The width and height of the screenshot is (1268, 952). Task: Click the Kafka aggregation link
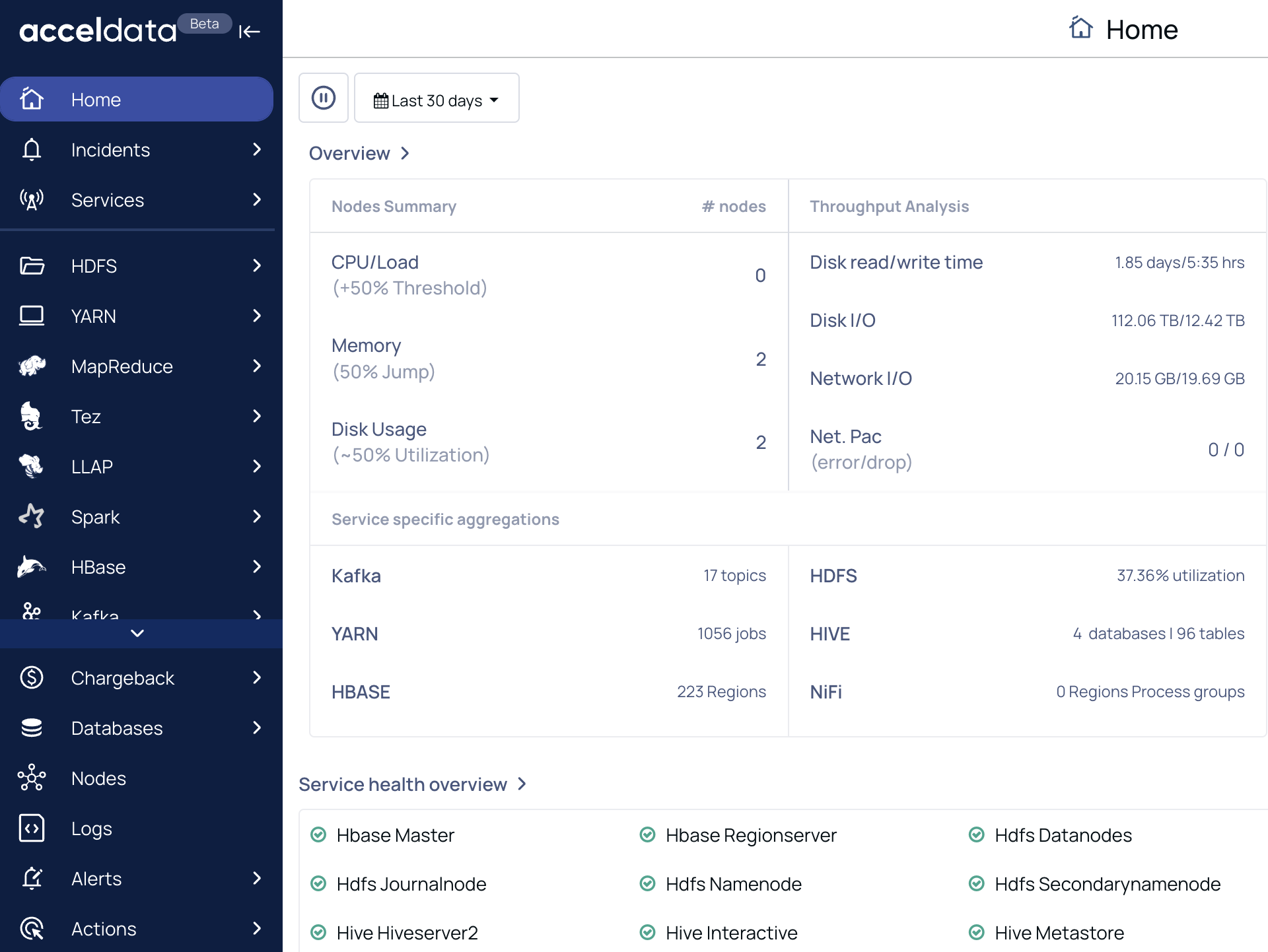(356, 576)
